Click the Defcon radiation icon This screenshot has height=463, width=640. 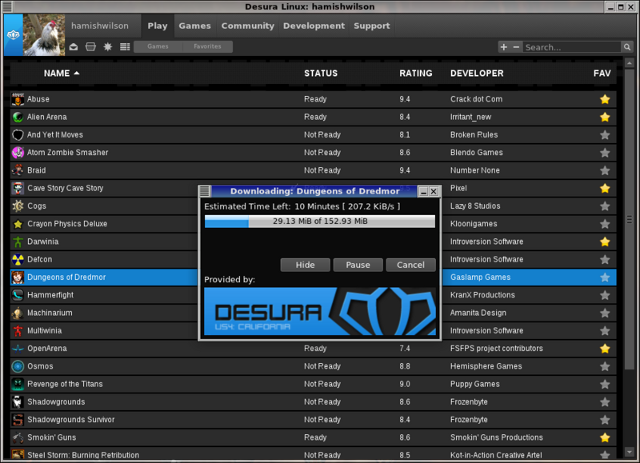point(18,259)
